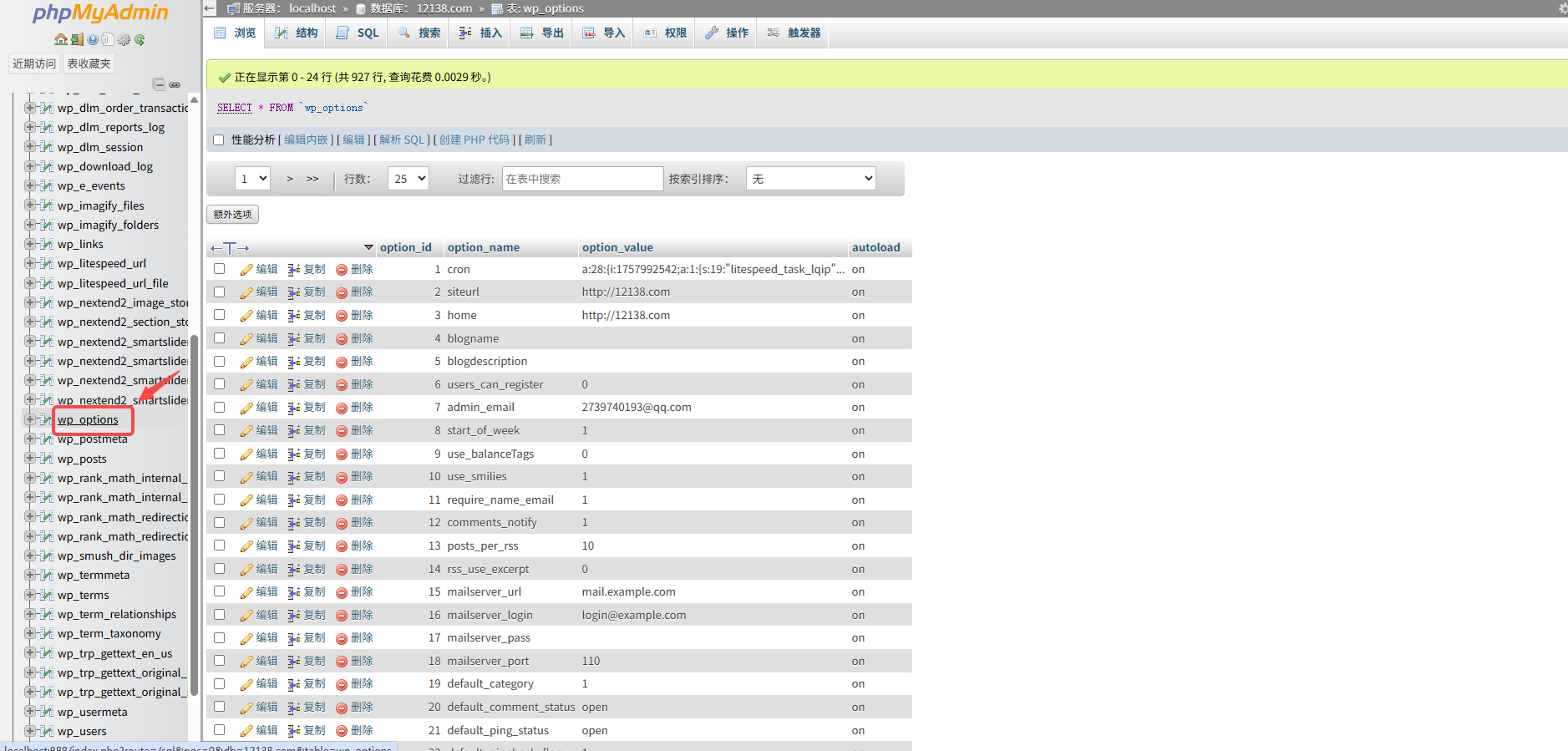Click red delete icon for siteurl row
This screenshot has height=751, width=1568.
point(342,292)
